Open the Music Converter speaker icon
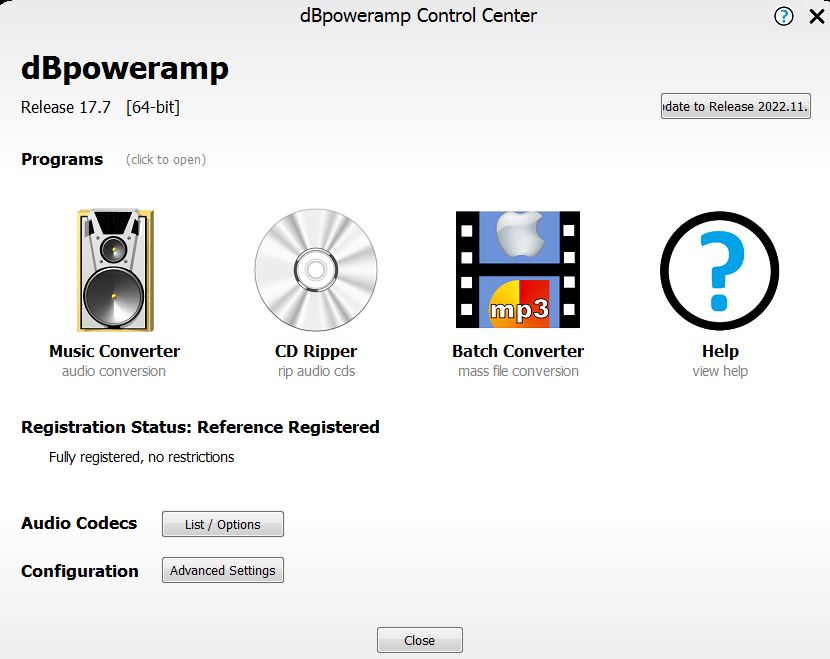This screenshot has height=659, width=830. tap(115, 270)
